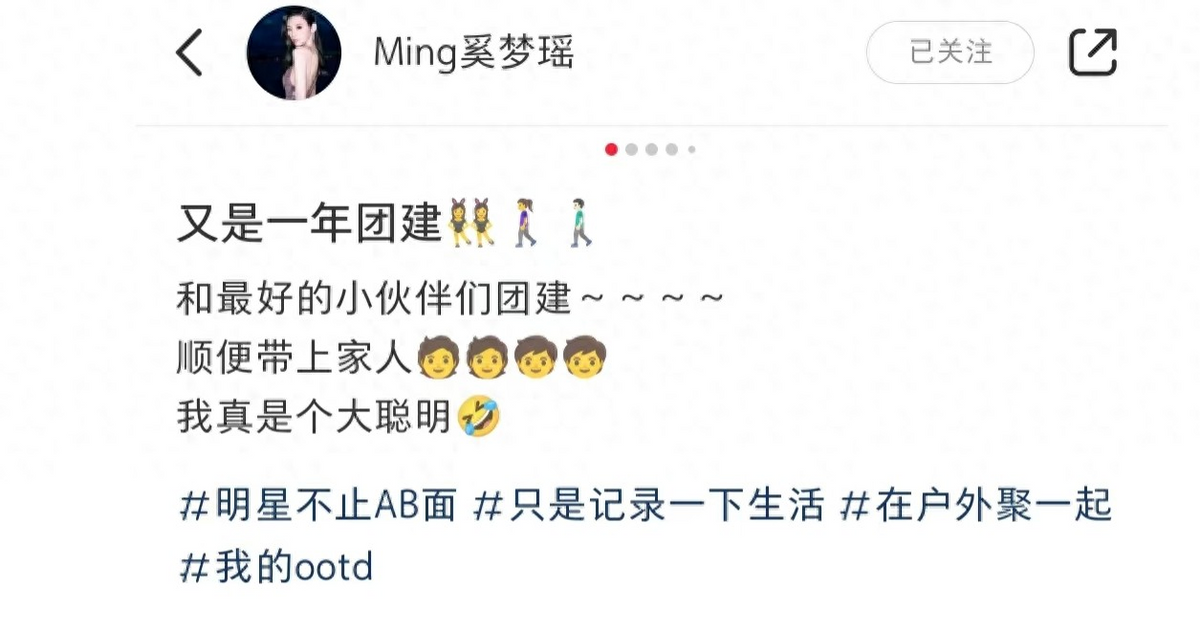This screenshot has width=1200, height=628.
Task: Tap the walking man emoji in title
Action: [579, 222]
